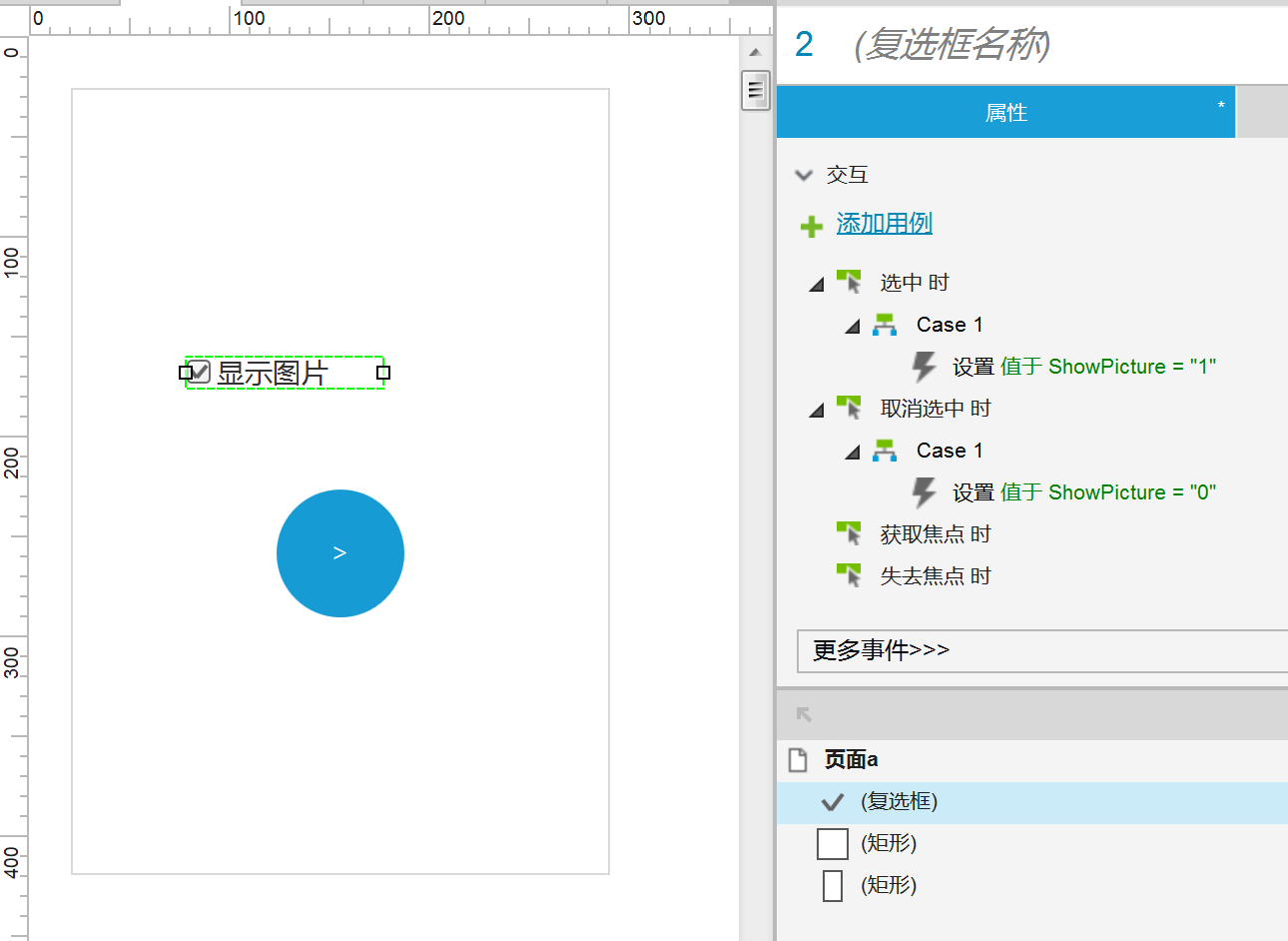The width and height of the screenshot is (1288, 941).
Task: Open the 添加用例 link
Action: [x=884, y=224]
